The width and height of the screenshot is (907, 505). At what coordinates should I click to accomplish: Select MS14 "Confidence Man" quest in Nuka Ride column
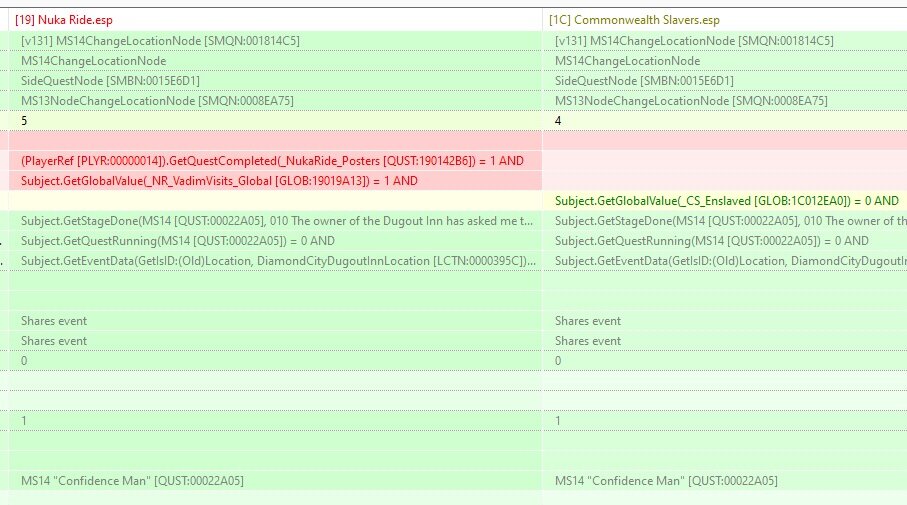tap(275, 480)
